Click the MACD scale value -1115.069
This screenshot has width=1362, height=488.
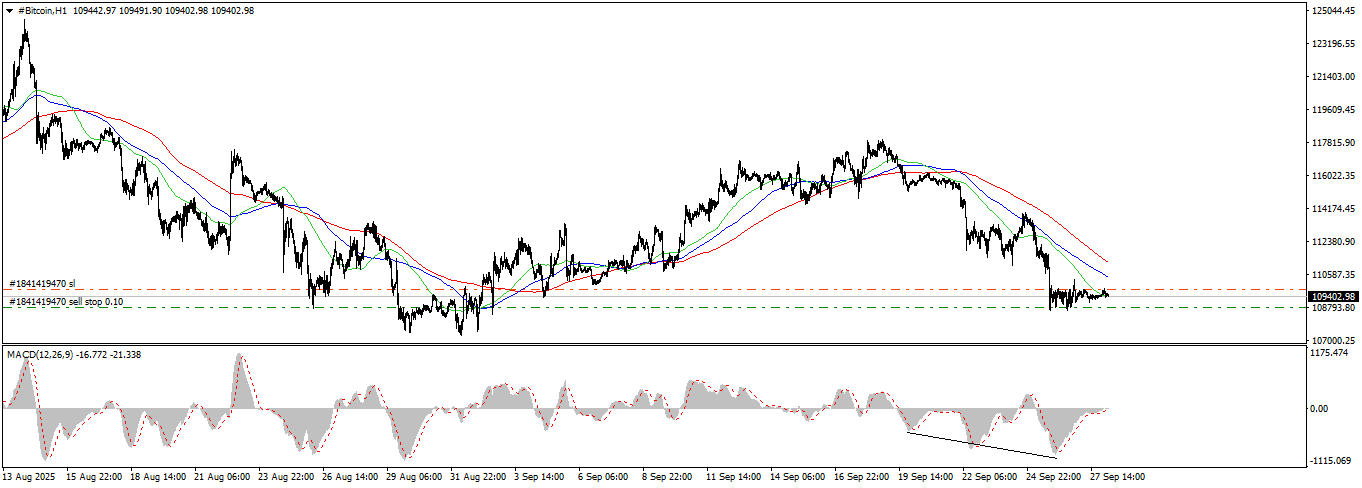pyautogui.click(x=1330, y=461)
